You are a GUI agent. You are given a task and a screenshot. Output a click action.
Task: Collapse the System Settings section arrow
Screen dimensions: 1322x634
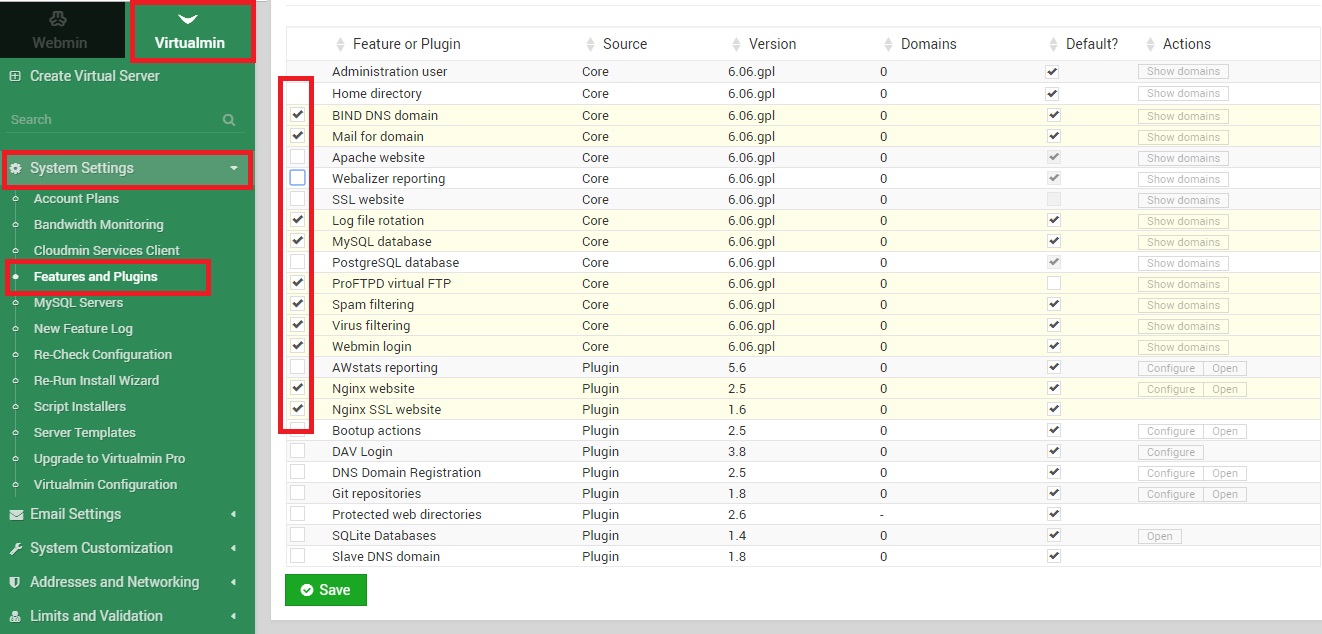pos(234,169)
